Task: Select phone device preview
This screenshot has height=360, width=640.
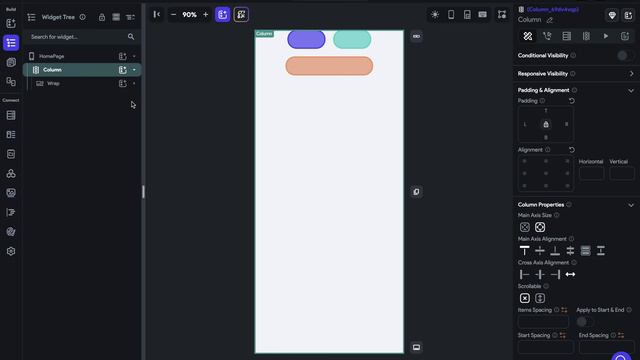Action: click(x=451, y=15)
